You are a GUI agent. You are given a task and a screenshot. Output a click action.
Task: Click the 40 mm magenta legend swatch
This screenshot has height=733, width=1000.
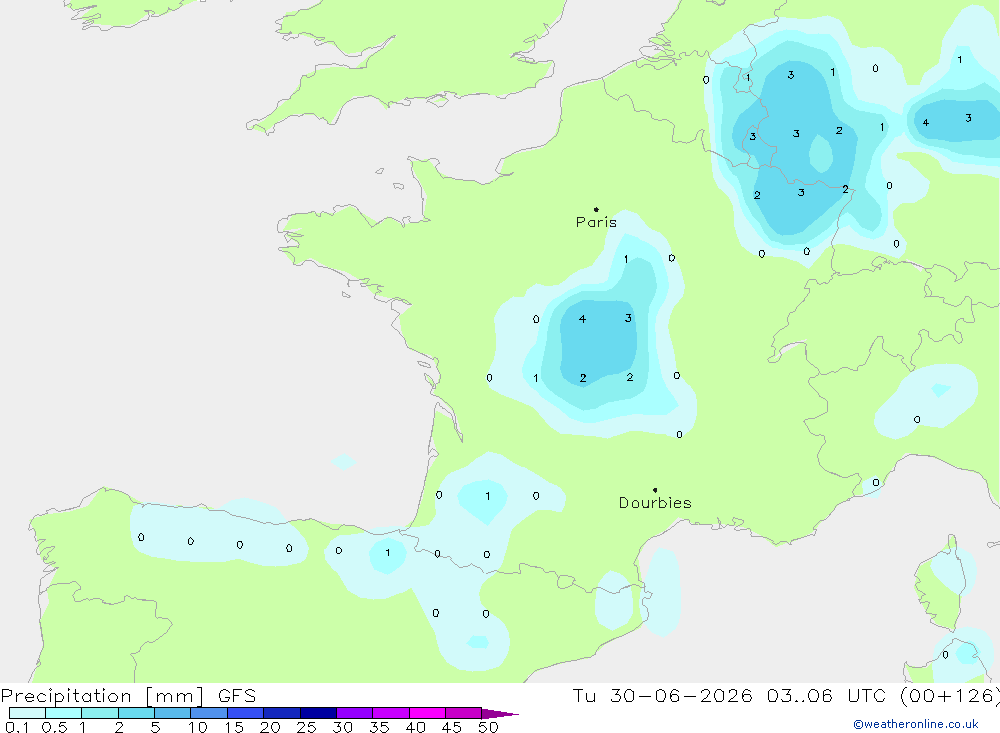pyautogui.click(x=427, y=713)
